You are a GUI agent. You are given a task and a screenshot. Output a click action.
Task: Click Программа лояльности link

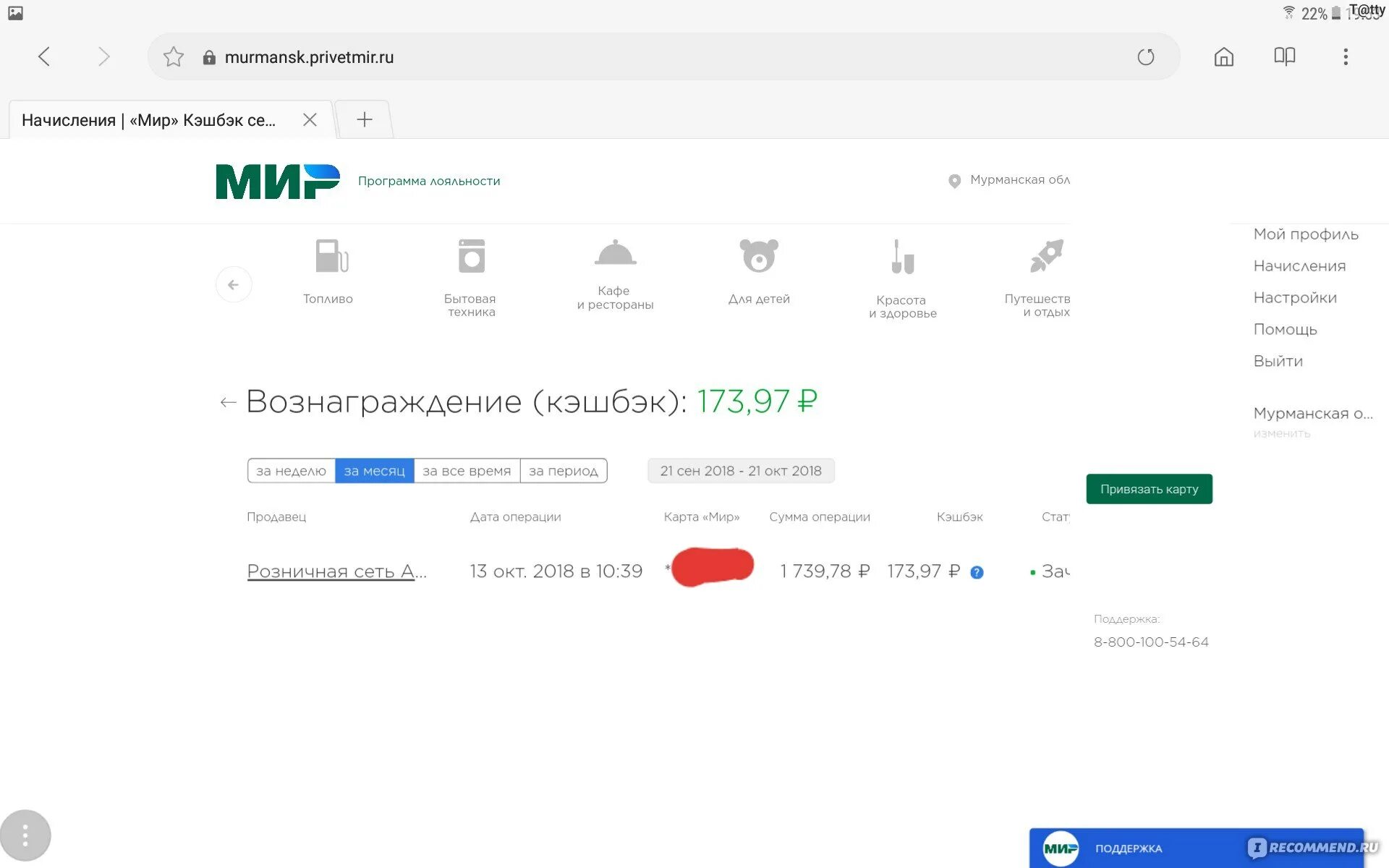click(x=429, y=181)
